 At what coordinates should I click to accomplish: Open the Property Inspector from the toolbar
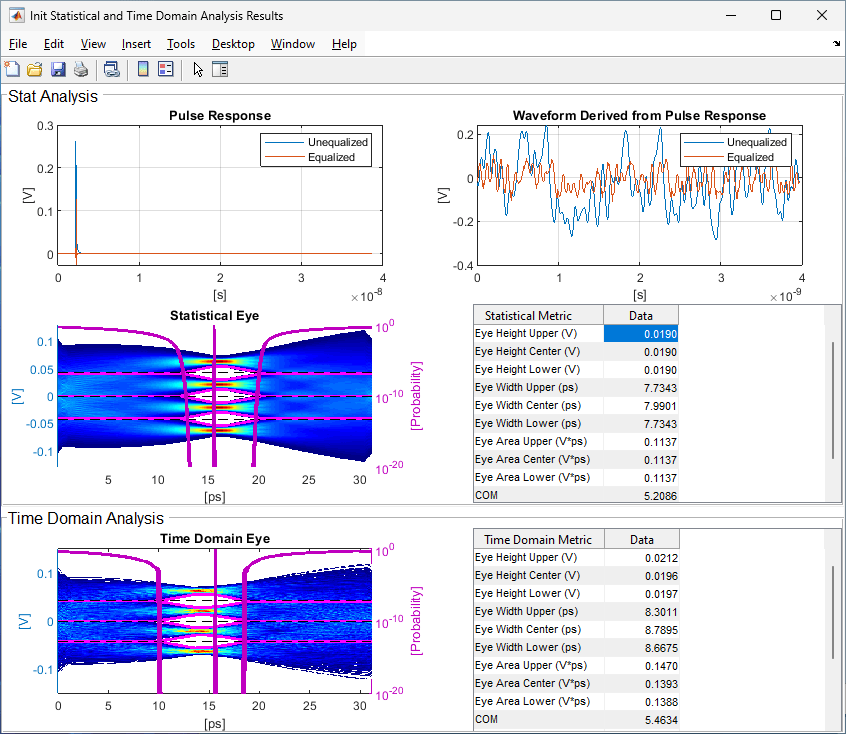[220, 69]
